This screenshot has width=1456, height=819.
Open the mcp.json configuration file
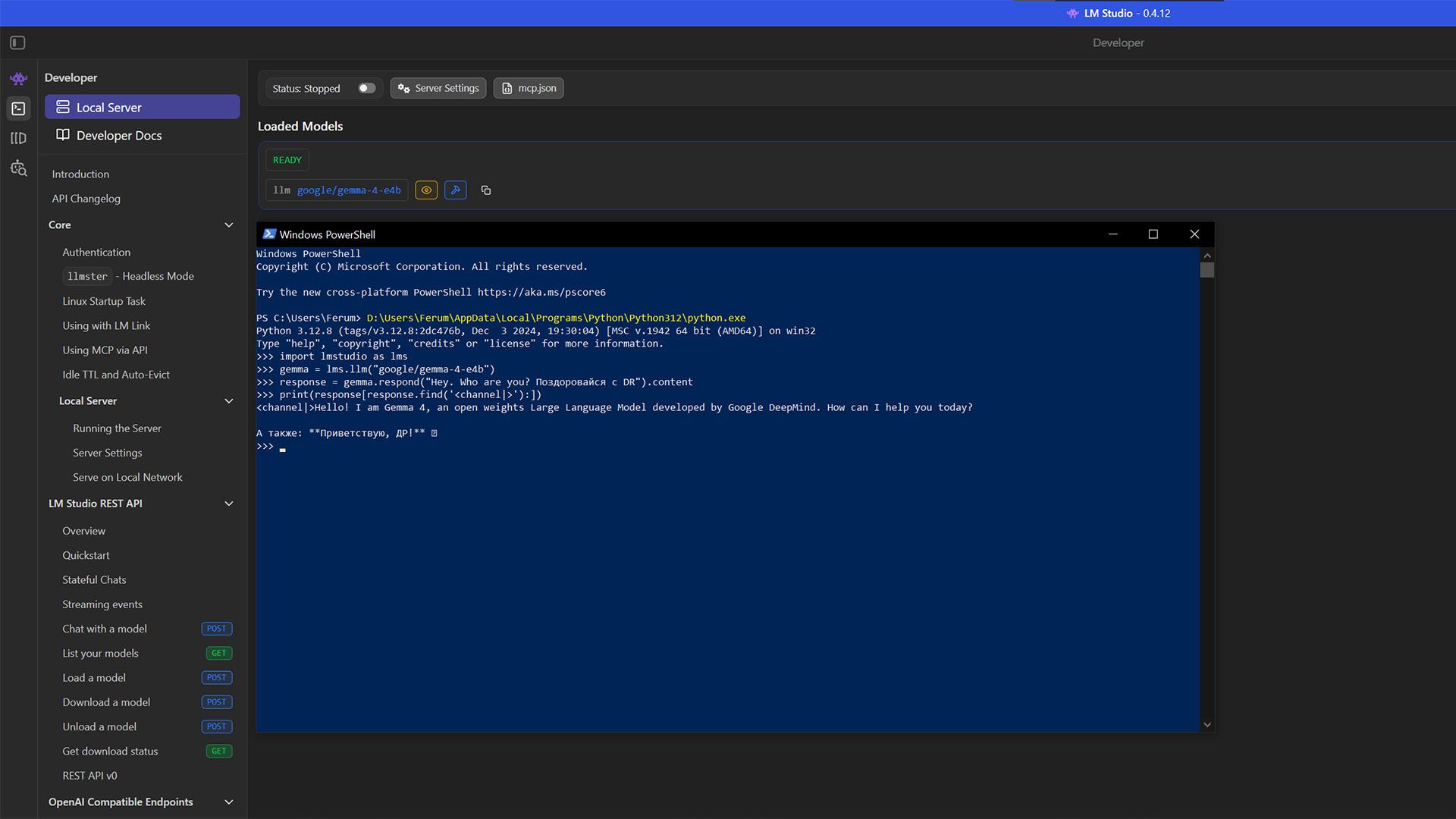pos(528,88)
